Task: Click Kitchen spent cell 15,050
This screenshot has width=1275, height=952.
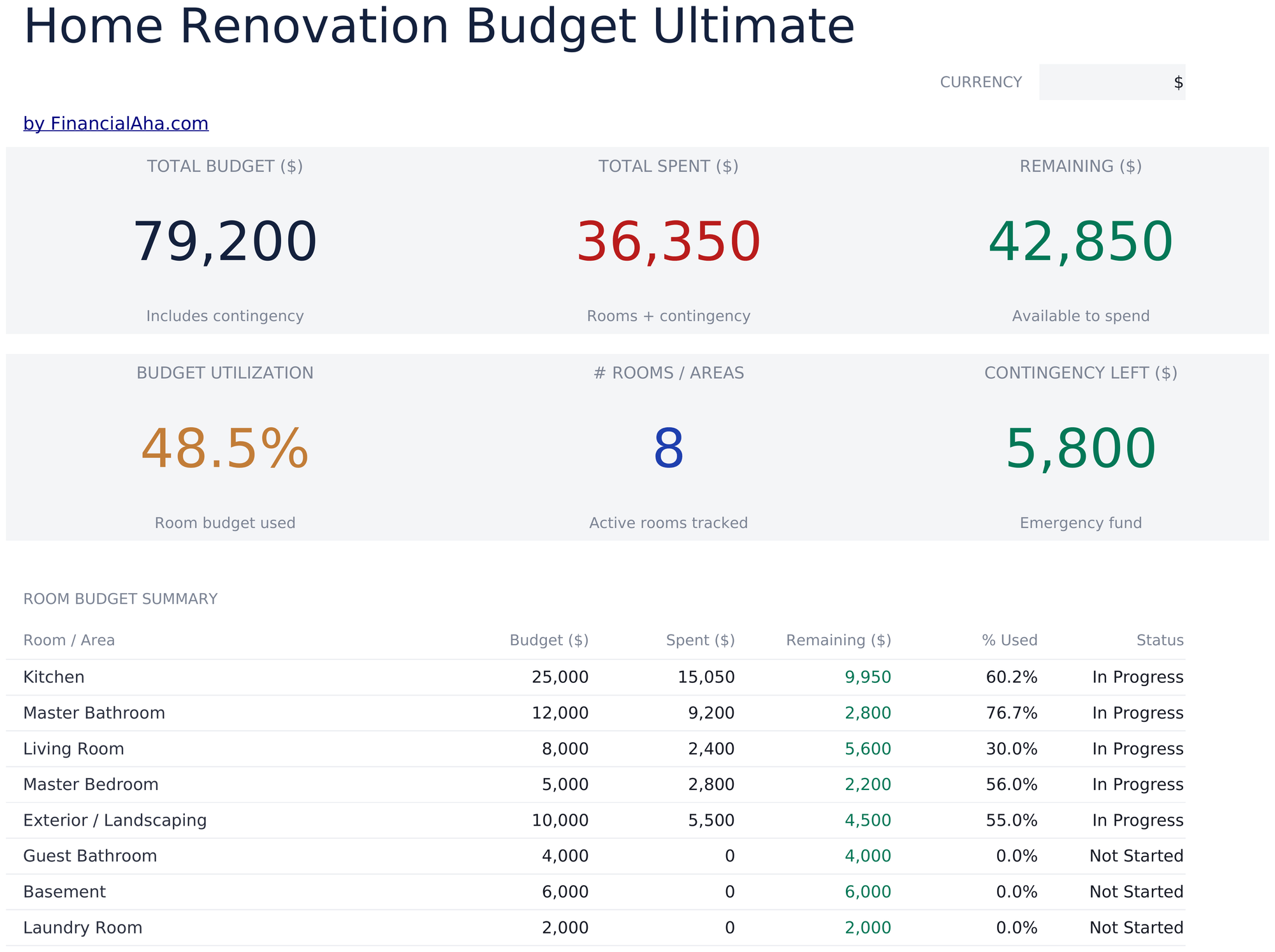Action: point(706,677)
